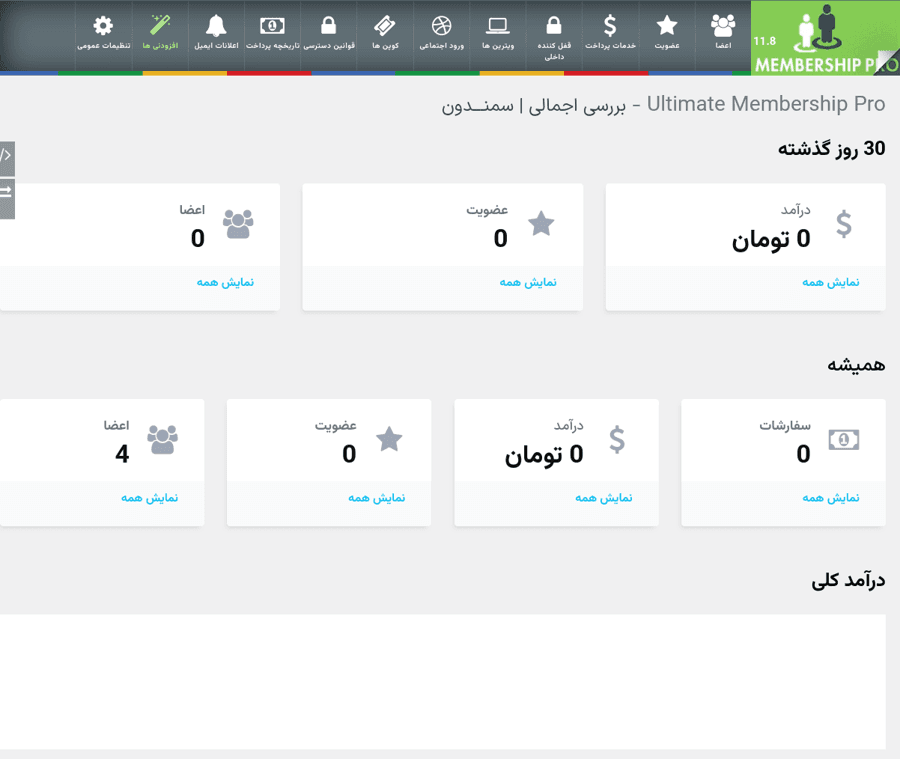The width and height of the screenshot is (900, 759).
Task: Click star icon in 30-day عضویت card
Action: click(x=541, y=224)
